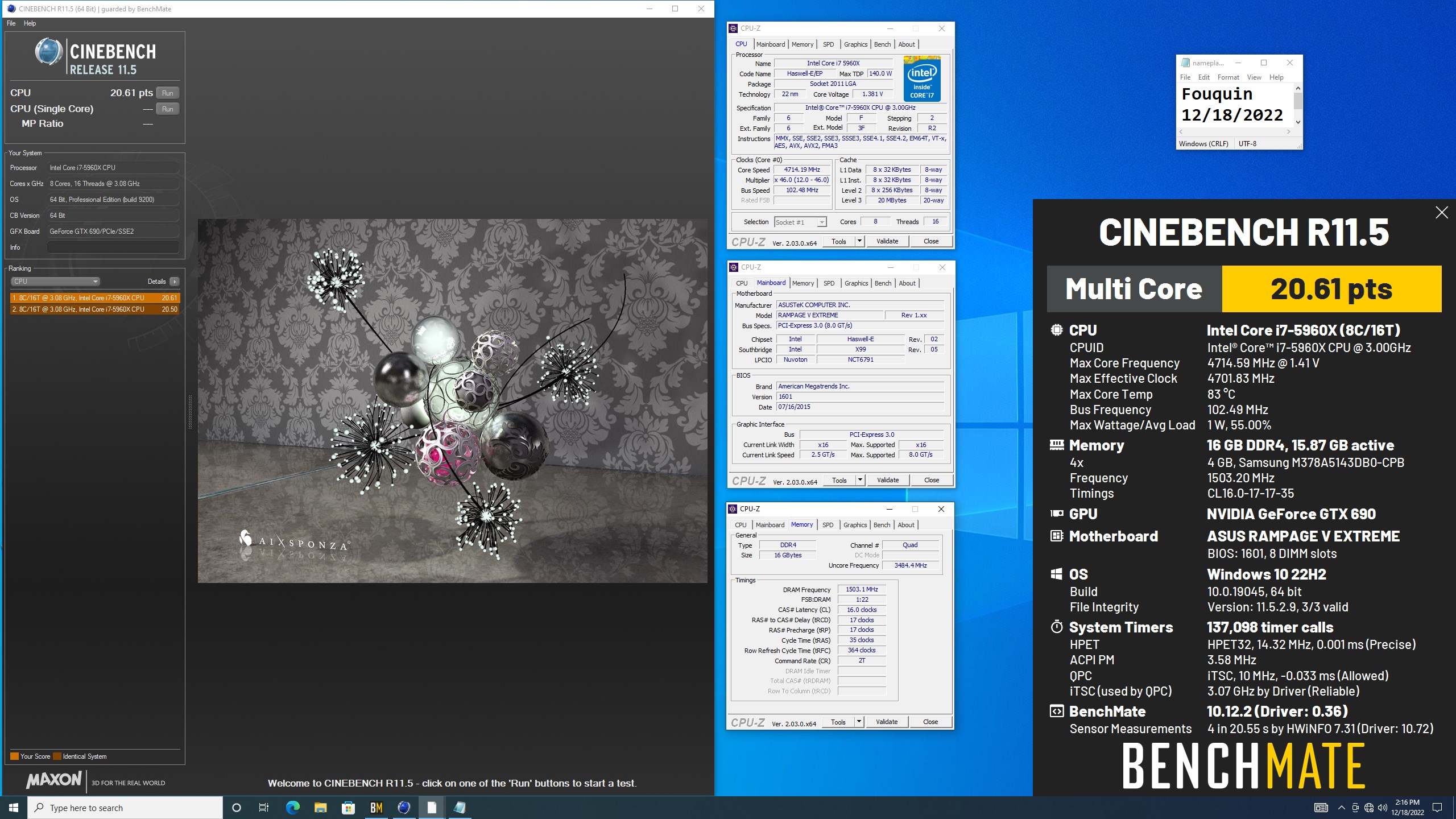Show hidden system tray icons

pos(1341,808)
